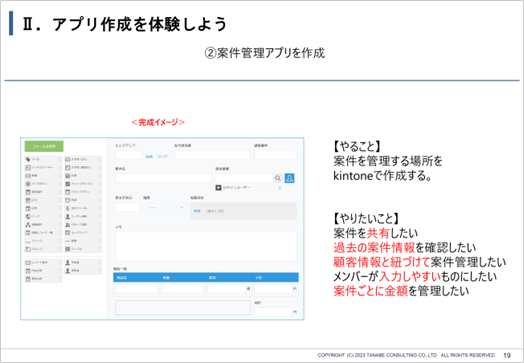
Task: Select the 更新者 field icon
Action: tap(68, 271)
